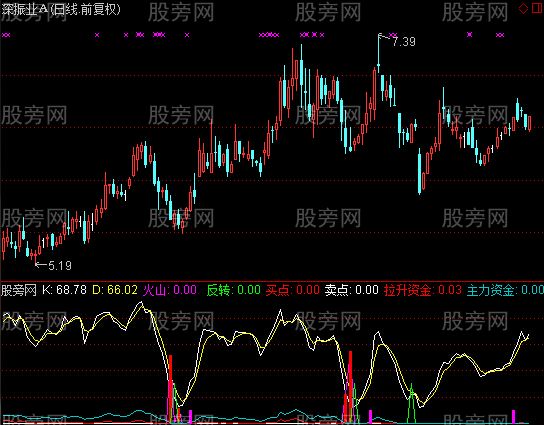Select the K: 68.78 indicator value

tap(64, 290)
